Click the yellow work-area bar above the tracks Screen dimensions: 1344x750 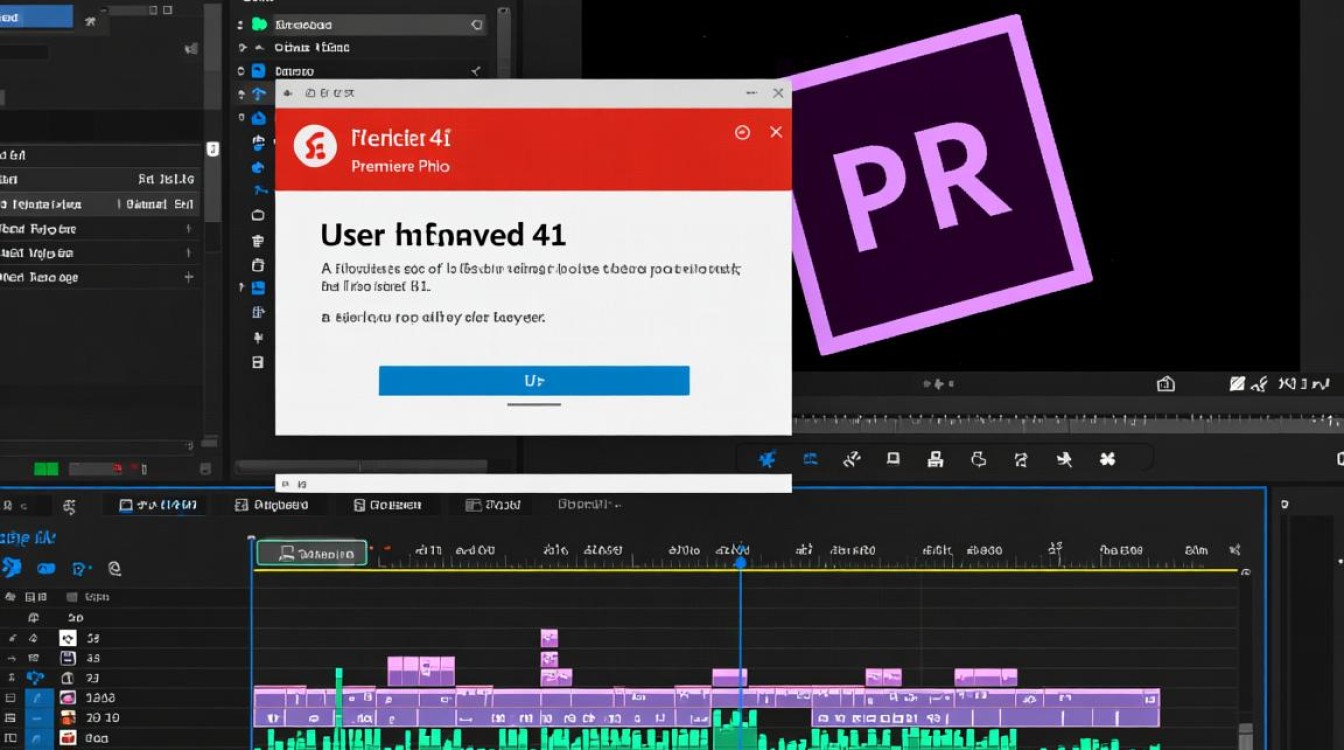(x=746, y=570)
